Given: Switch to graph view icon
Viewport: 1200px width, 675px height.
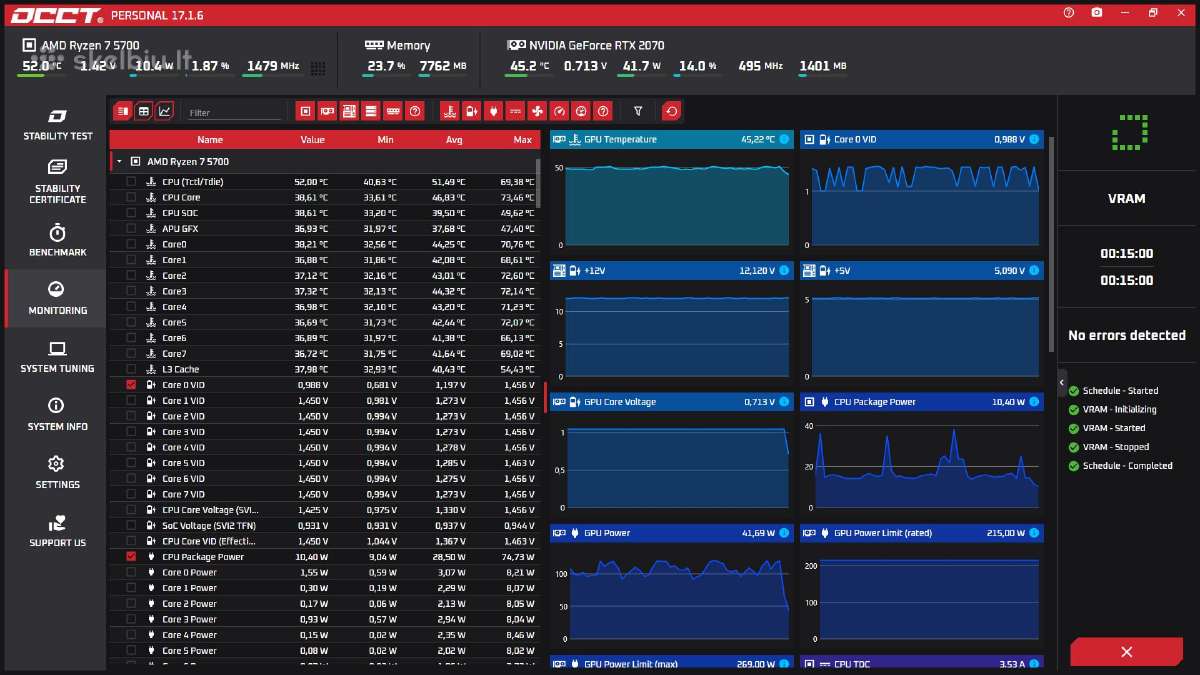Looking at the screenshot, I should (165, 111).
